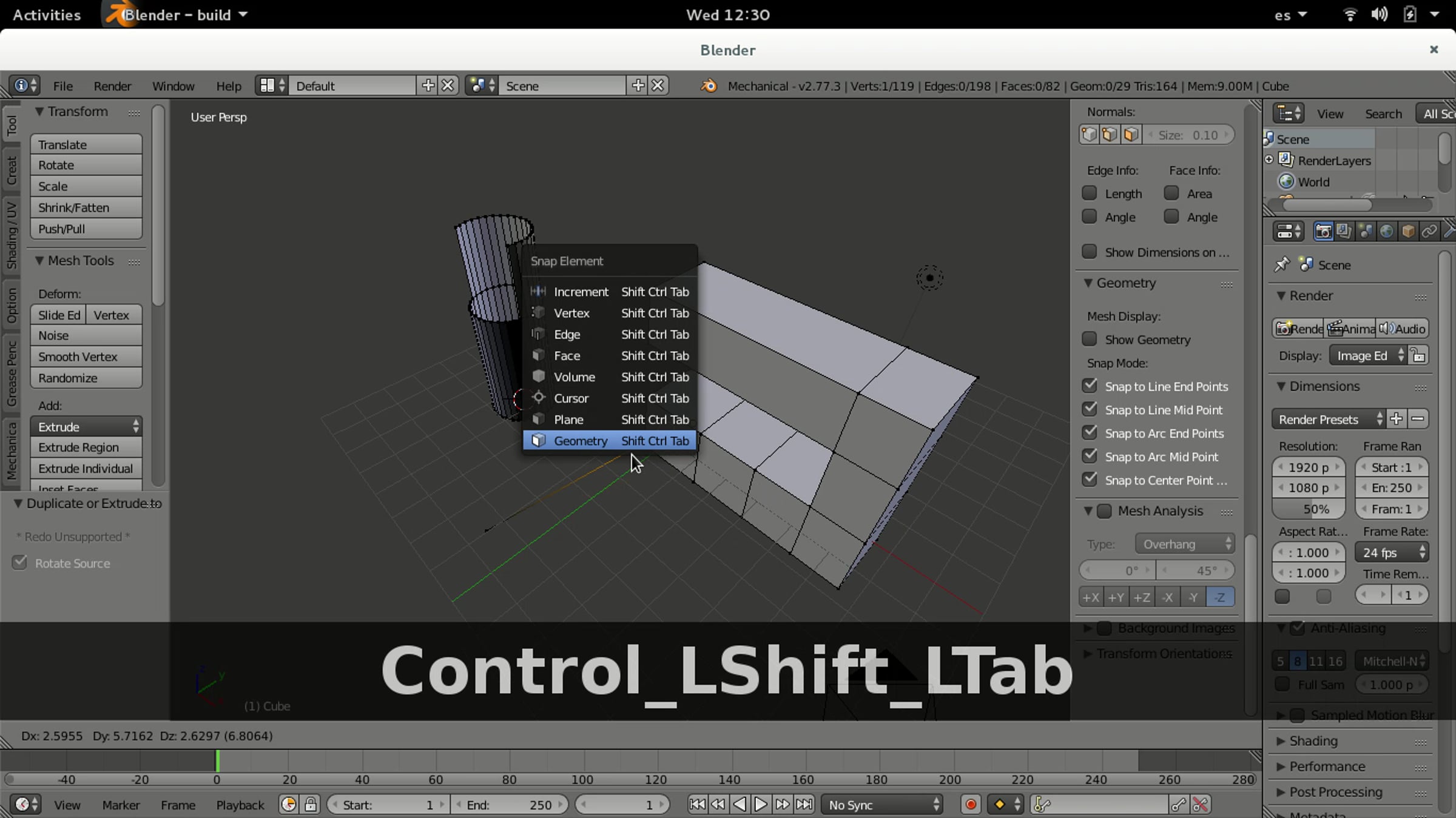The height and width of the screenshot is (818, 1456).
Task: Disable Snap to Line Mid Point
Action: point(1090,409)
